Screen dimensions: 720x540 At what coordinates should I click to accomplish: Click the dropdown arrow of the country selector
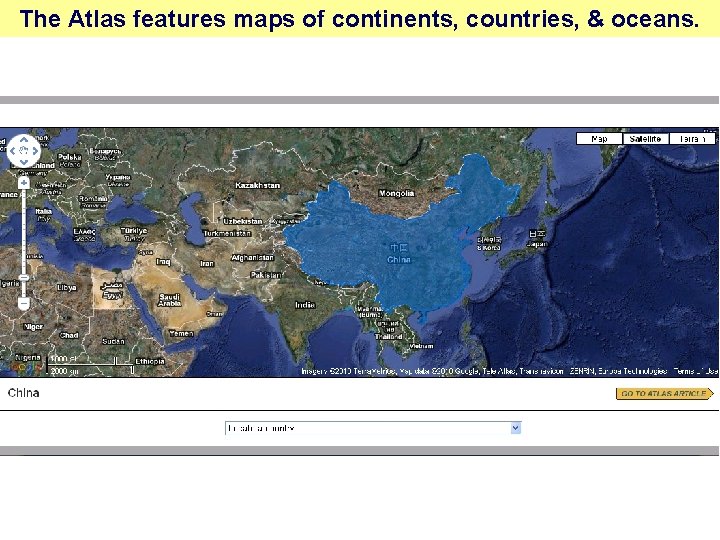[x=516, y=428]
